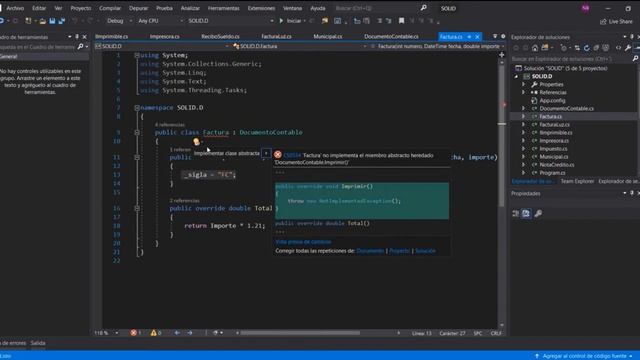This screenshot has height=360, width=640.
Task: Collapse the class Factura code block
Action: pyautogui.click(x=137, y=133)
